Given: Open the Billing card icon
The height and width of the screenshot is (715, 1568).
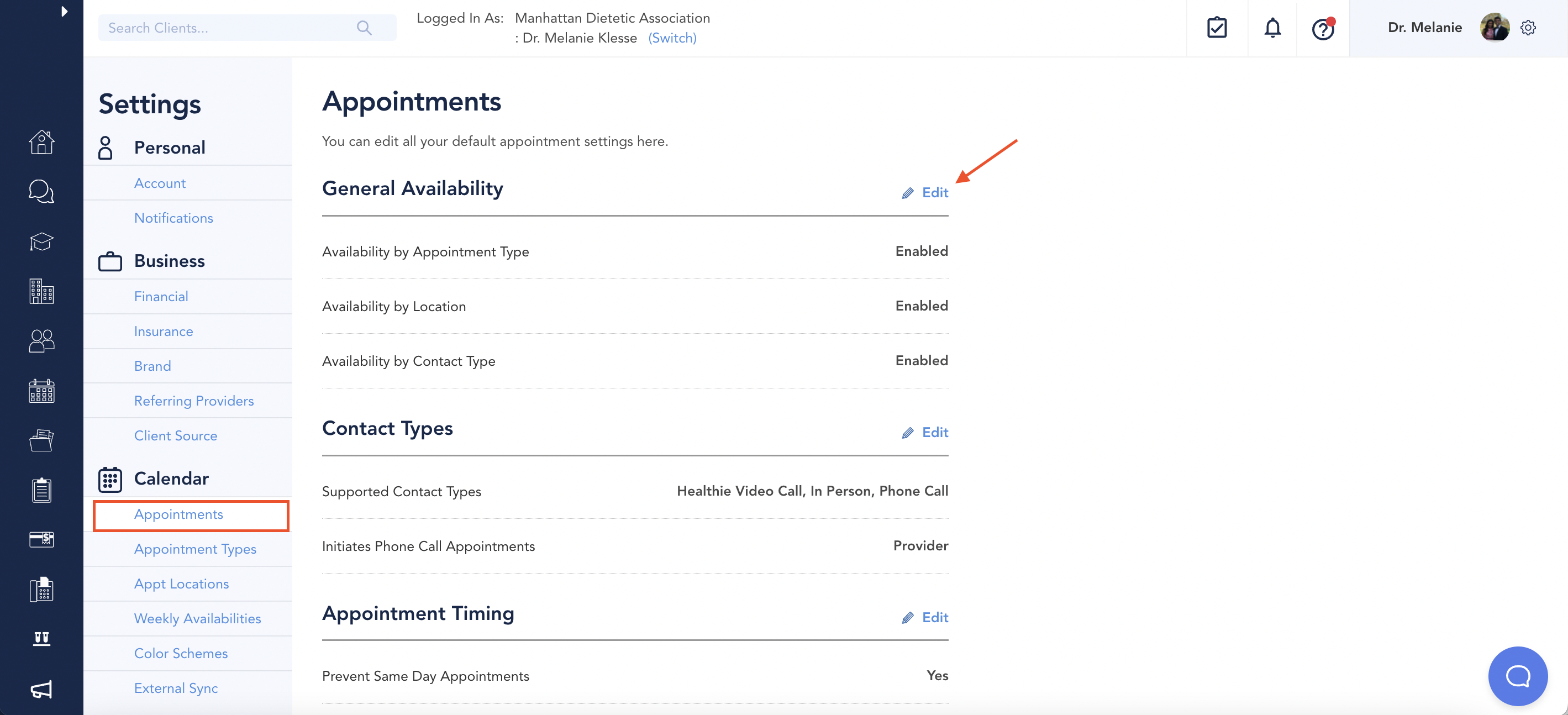Looking at the screenshot, I should 41,539.
